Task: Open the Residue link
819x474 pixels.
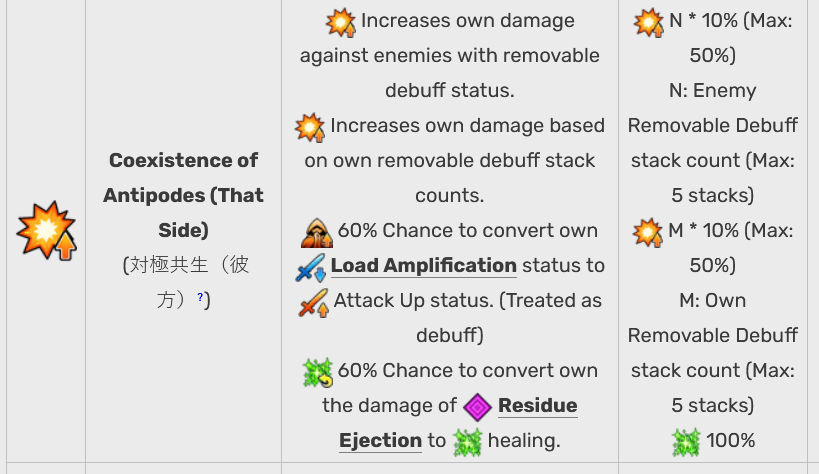Action: click(537, 406)
